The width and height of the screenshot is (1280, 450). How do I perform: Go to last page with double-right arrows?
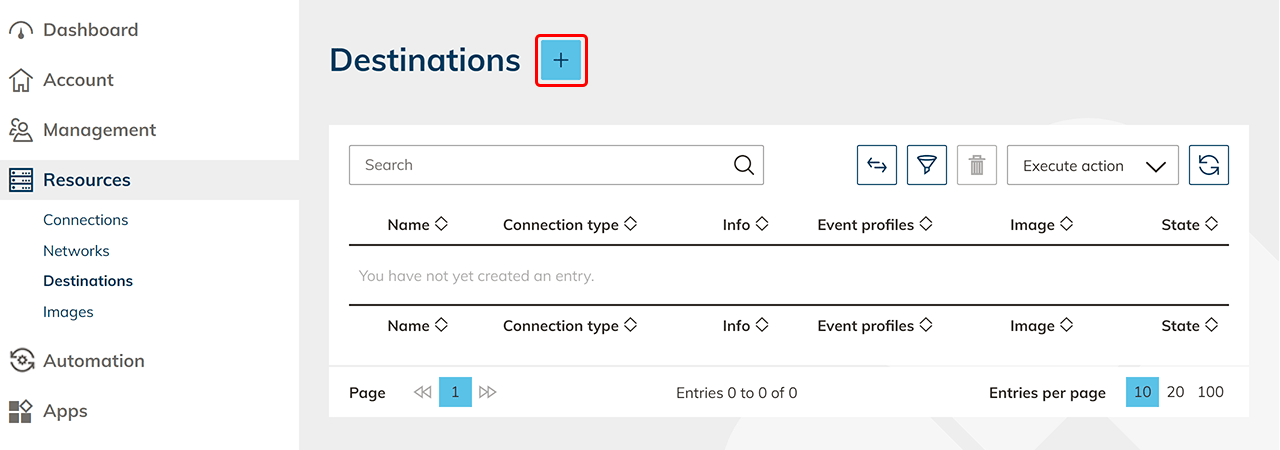click(488, 393)
